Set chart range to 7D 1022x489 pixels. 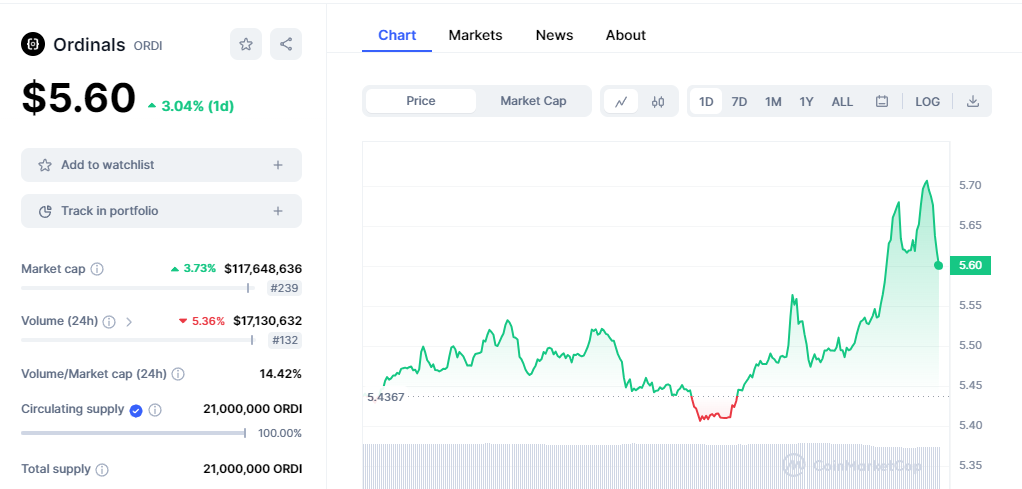739,102
